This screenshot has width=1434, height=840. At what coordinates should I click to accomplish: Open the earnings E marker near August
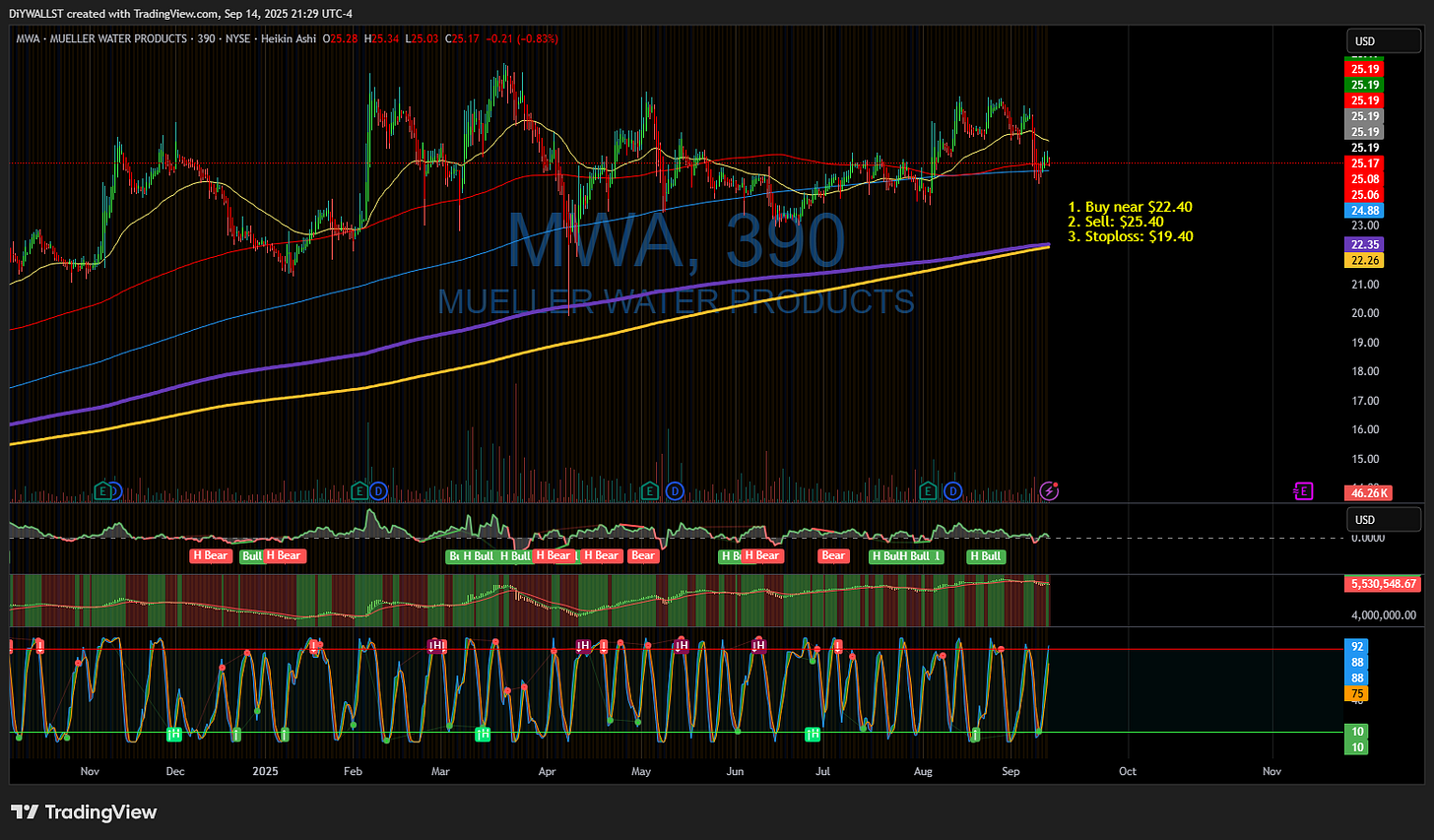(x=927, y=489)
